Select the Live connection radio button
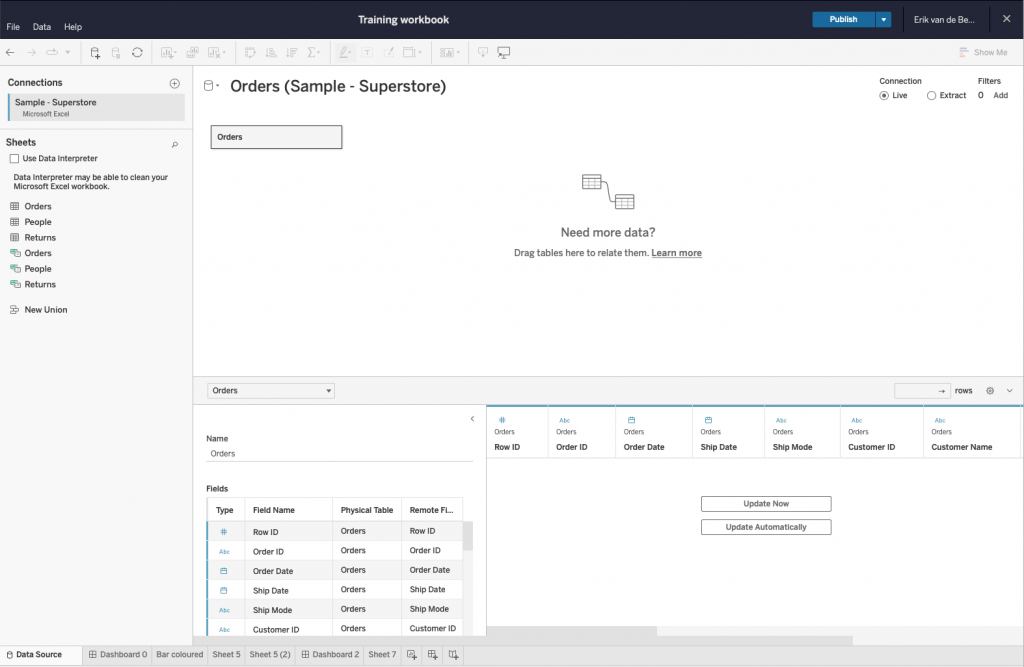 coord(884,96)
